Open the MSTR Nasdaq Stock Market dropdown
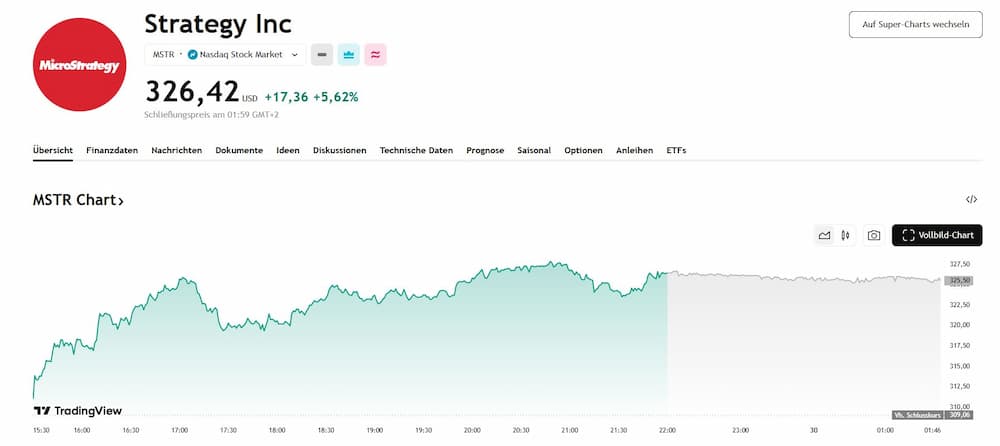Viewport: 1000px width, 446px height. point(225,55)
